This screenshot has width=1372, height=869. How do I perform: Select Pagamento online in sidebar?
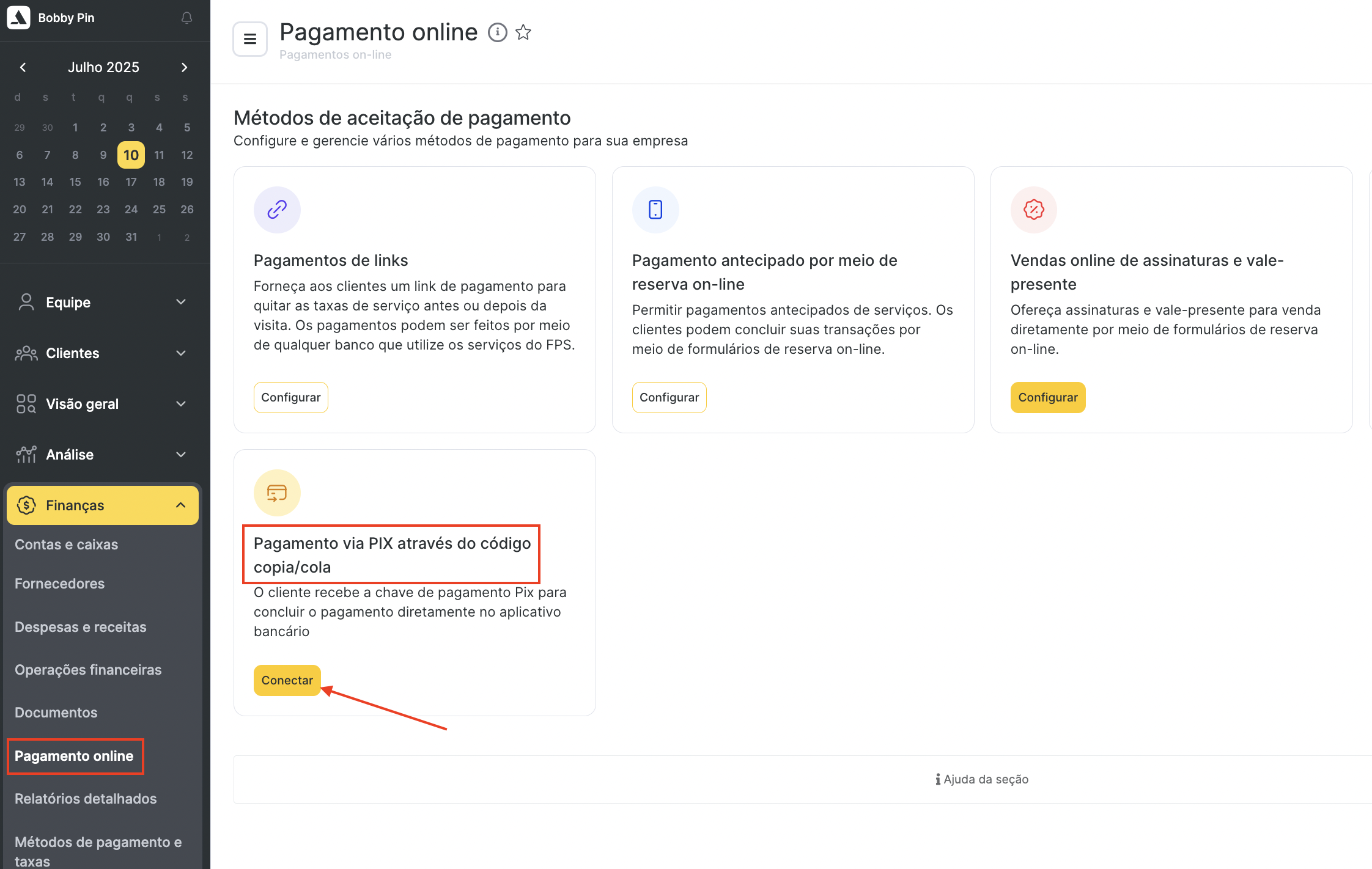point(74,756)
